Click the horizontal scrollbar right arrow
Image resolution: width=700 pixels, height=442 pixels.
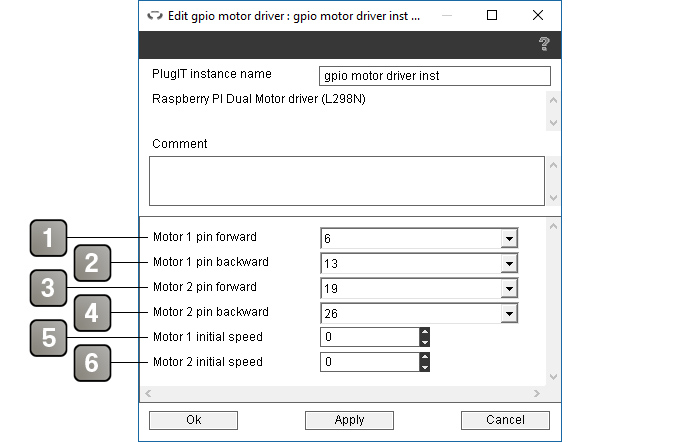pos(537,393)
